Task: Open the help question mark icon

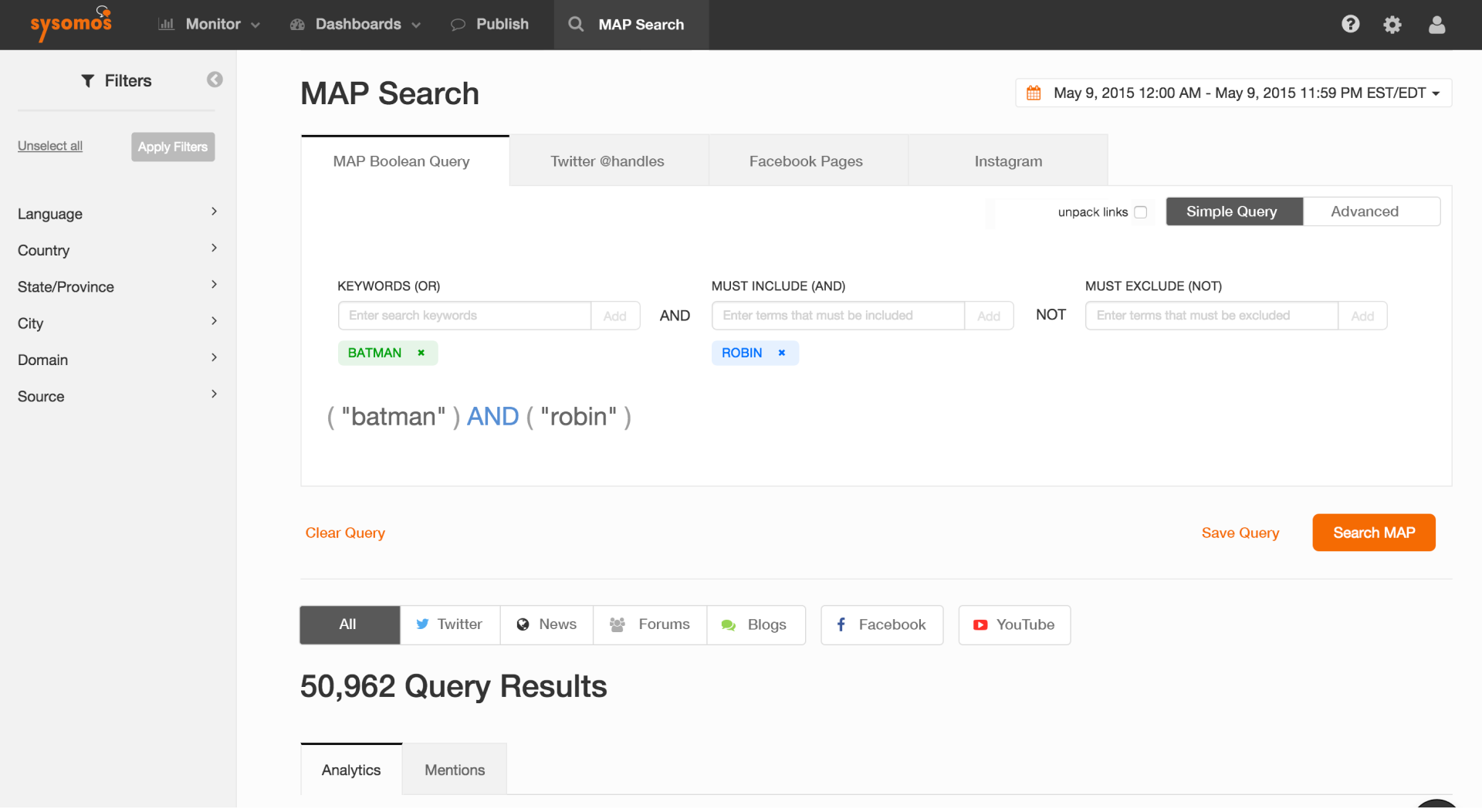Action: (1350, 24)
